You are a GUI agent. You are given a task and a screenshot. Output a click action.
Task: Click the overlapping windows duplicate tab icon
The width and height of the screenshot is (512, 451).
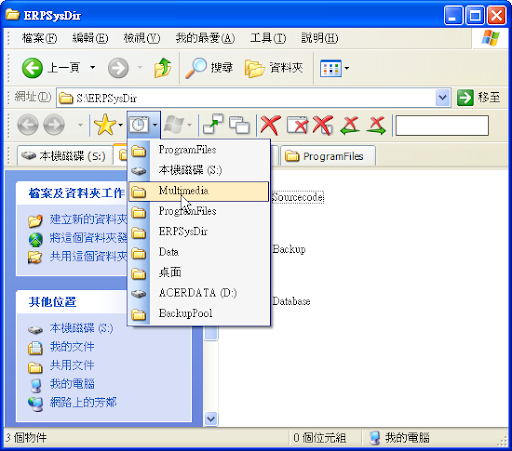239,125
